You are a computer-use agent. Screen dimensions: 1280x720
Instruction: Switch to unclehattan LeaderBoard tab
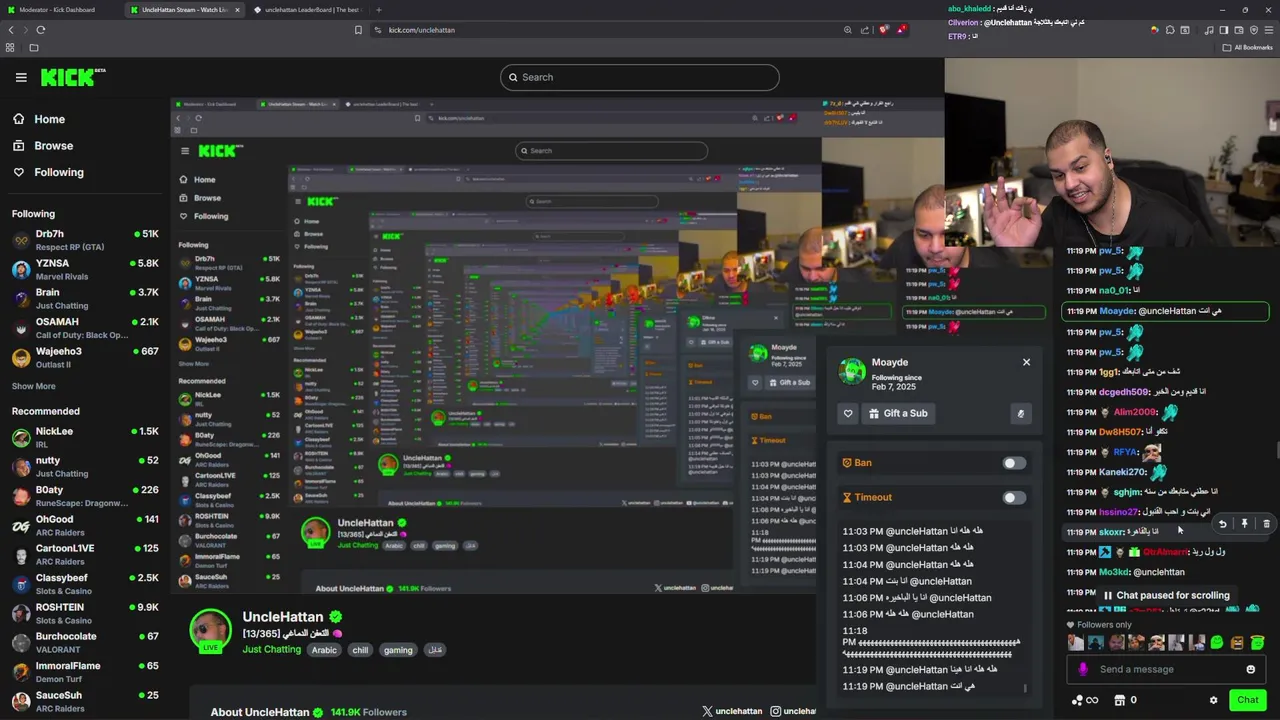[308, 10]
